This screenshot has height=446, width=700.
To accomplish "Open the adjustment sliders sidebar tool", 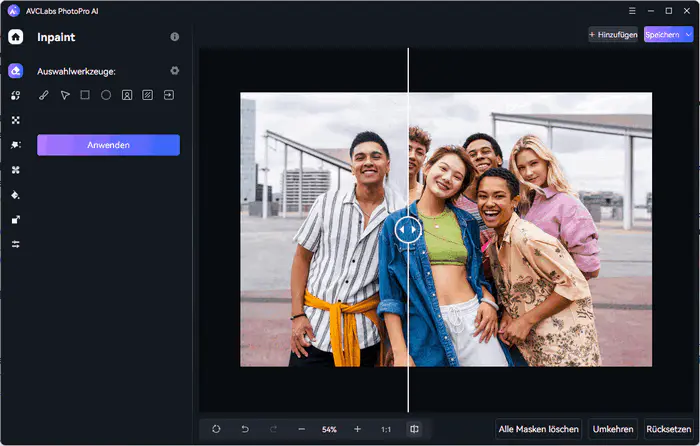I will pyautogui.click(x=16, y=244).
